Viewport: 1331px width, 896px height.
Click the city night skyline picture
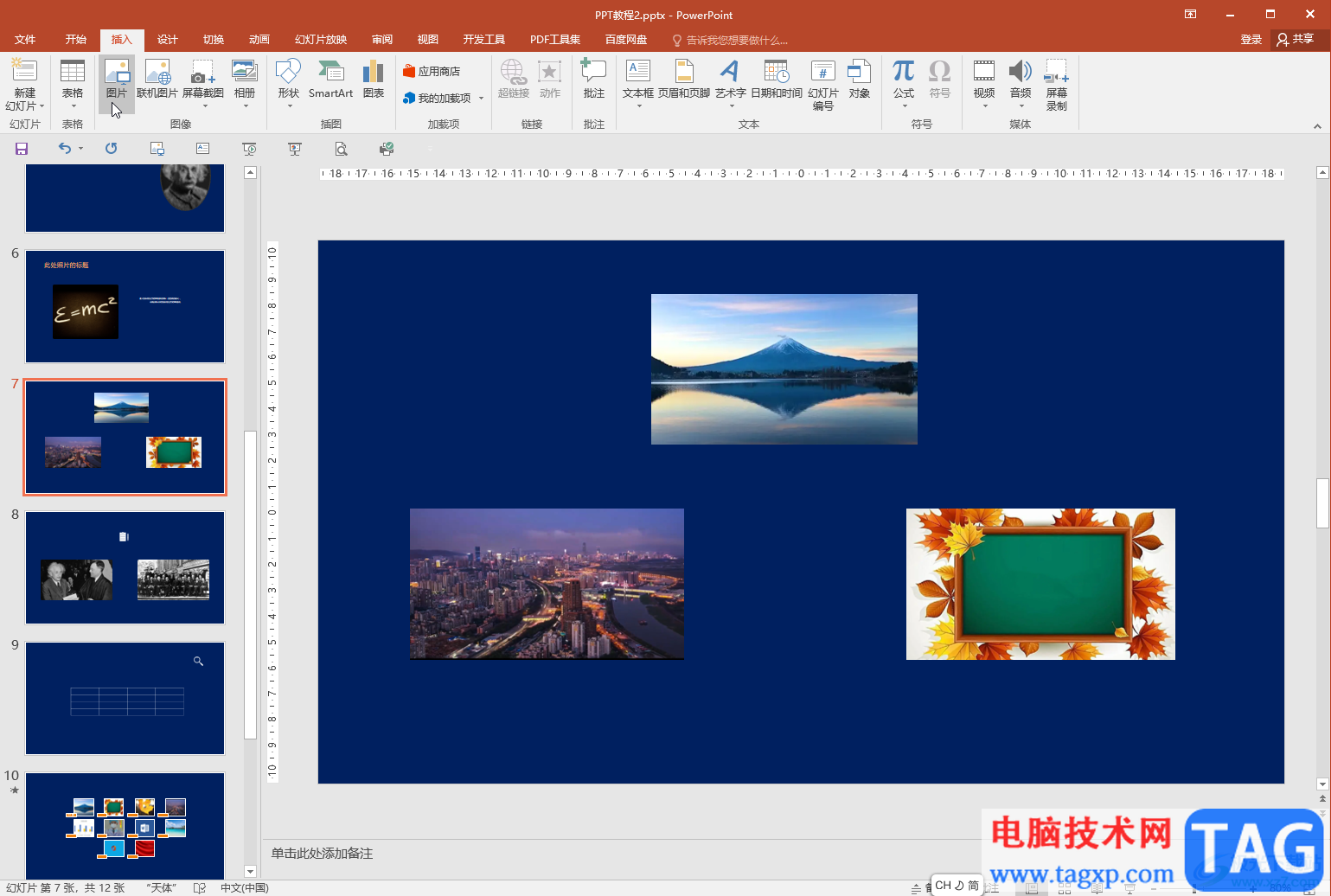click(547, 584)
